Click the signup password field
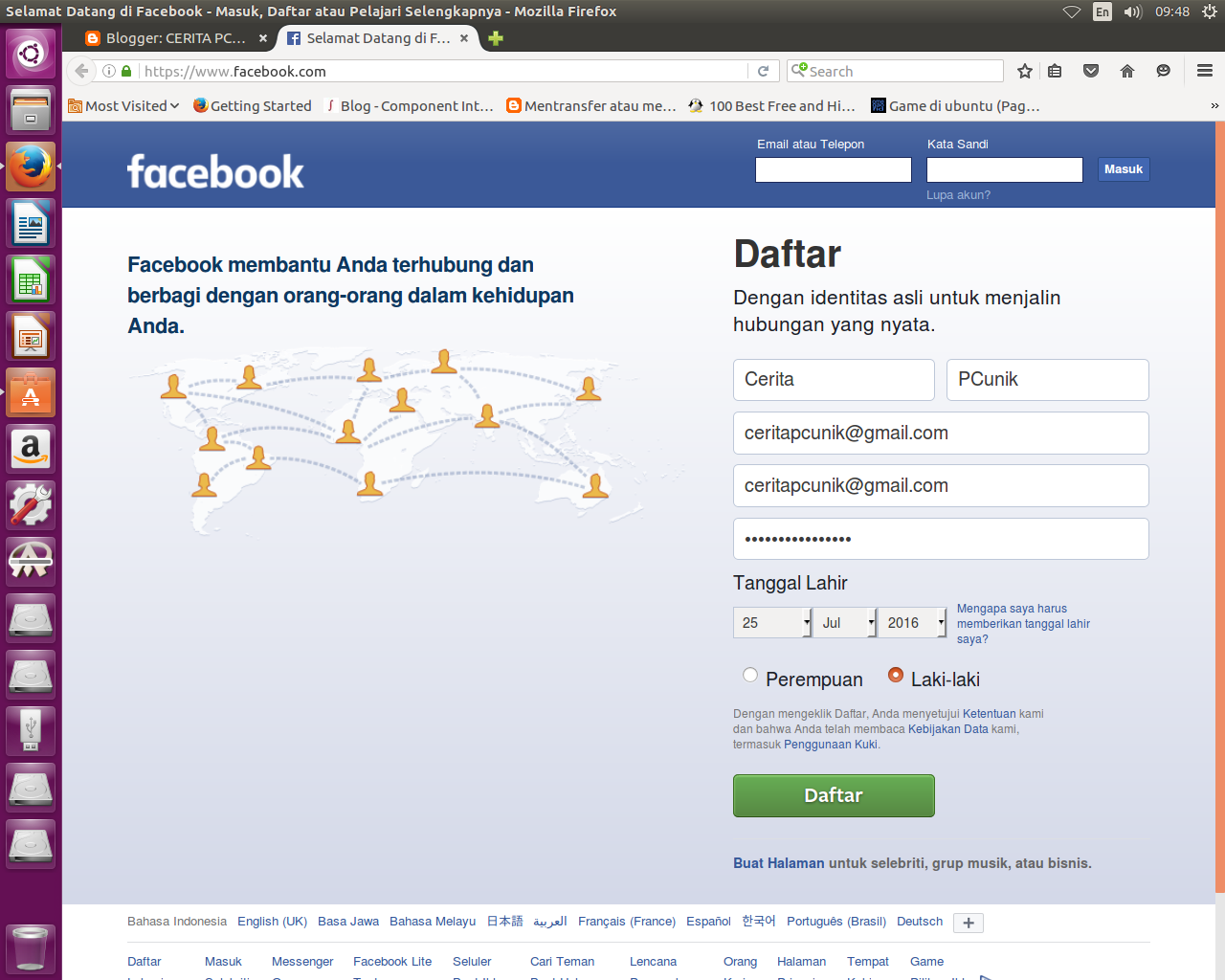 [x=941, y=539]
